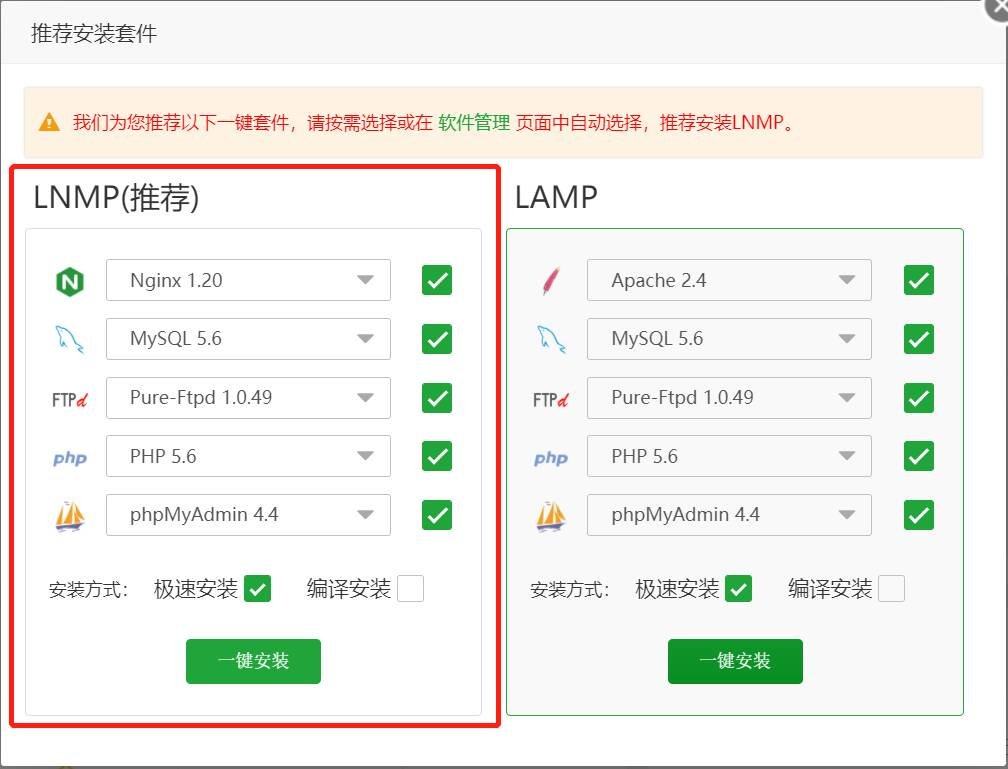This screenshot has height=769, width=1008.
Task: Click the orange warning triangle icon
Action: pyautogui.click(x=50, y=122)
